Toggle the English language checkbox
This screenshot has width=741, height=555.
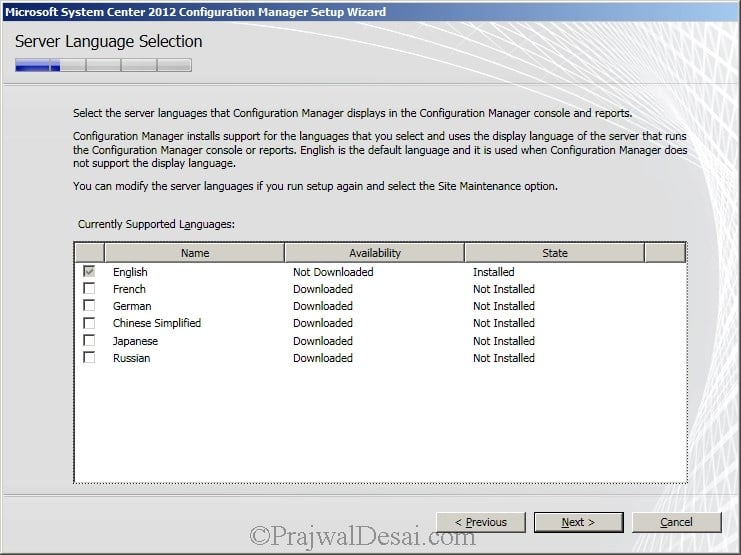point(89,271)
